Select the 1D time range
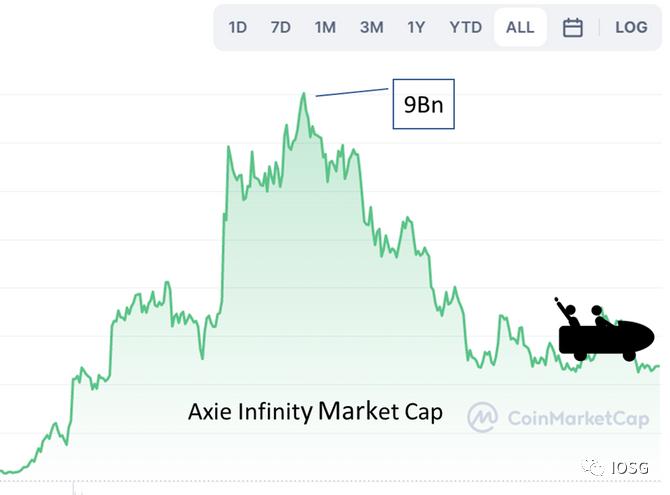The width and height of the screenshot is (670, 495). [x=237, y=28]
